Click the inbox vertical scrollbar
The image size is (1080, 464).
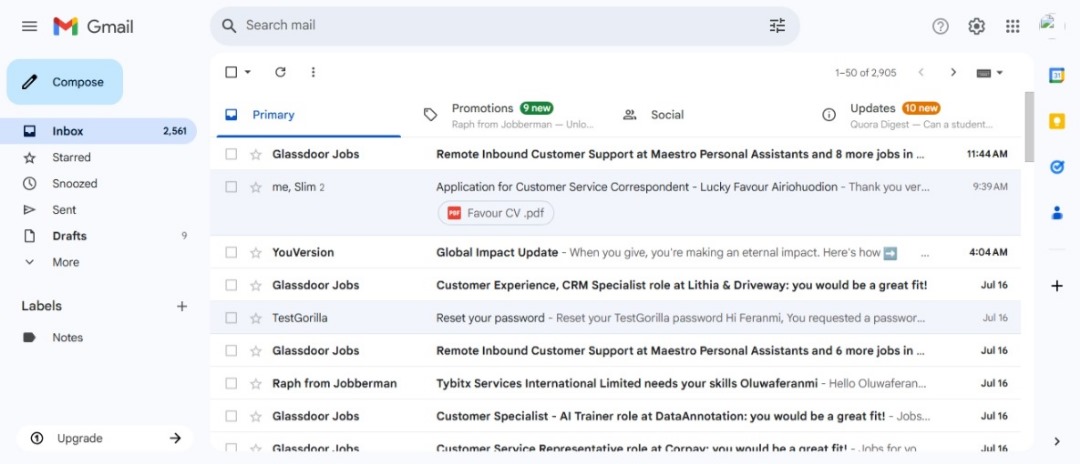click(1030, 127)
